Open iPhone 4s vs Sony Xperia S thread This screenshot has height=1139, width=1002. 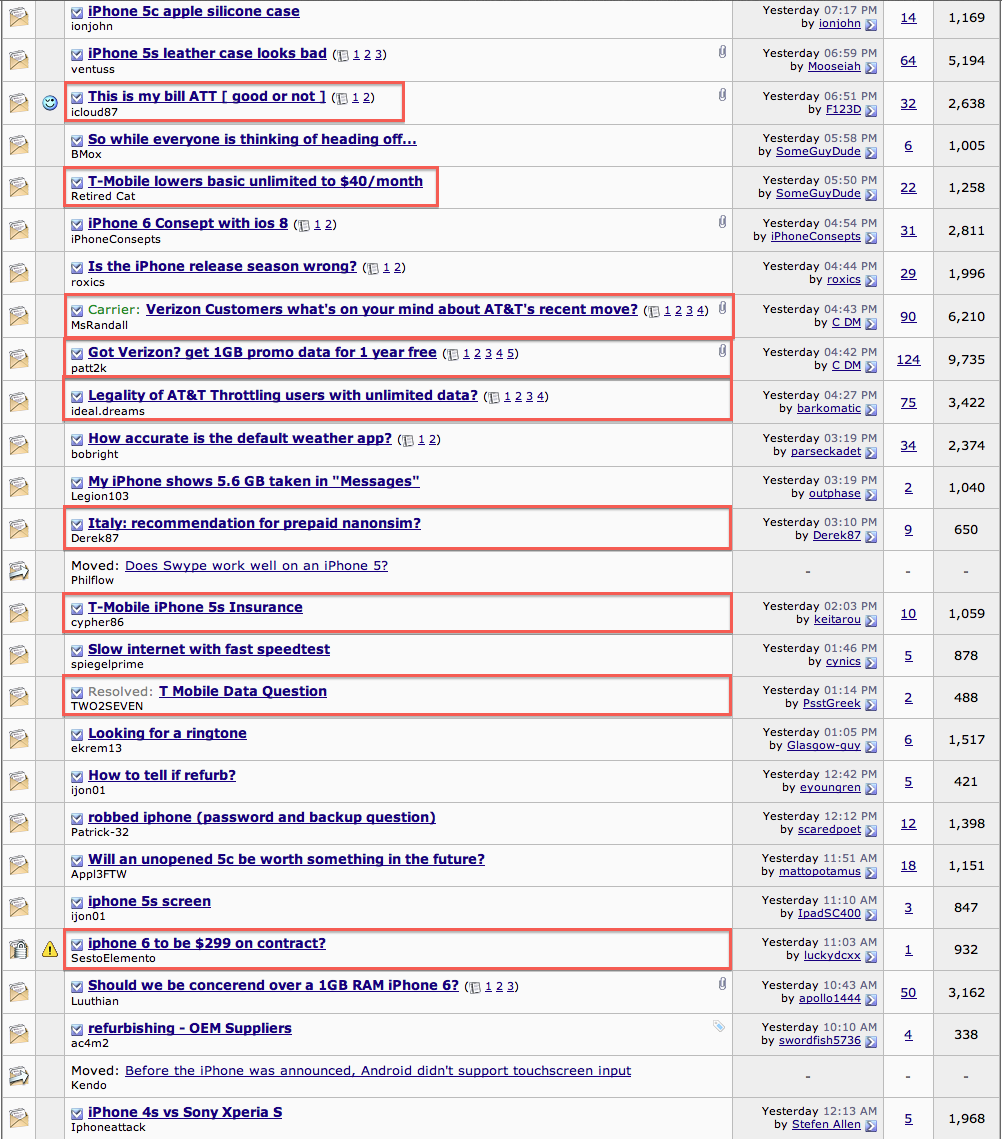(x=185, y=1112)
